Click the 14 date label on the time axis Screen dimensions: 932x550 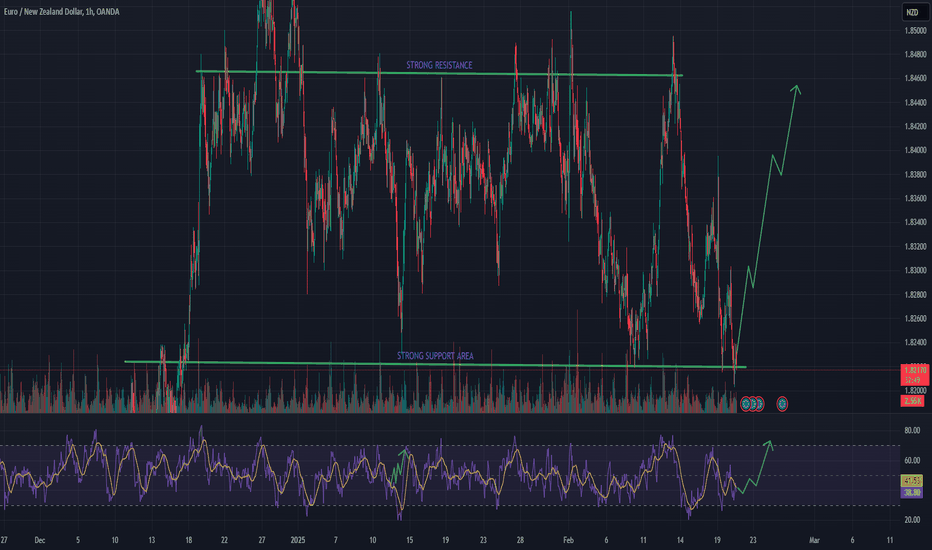(x=680, y=540)
